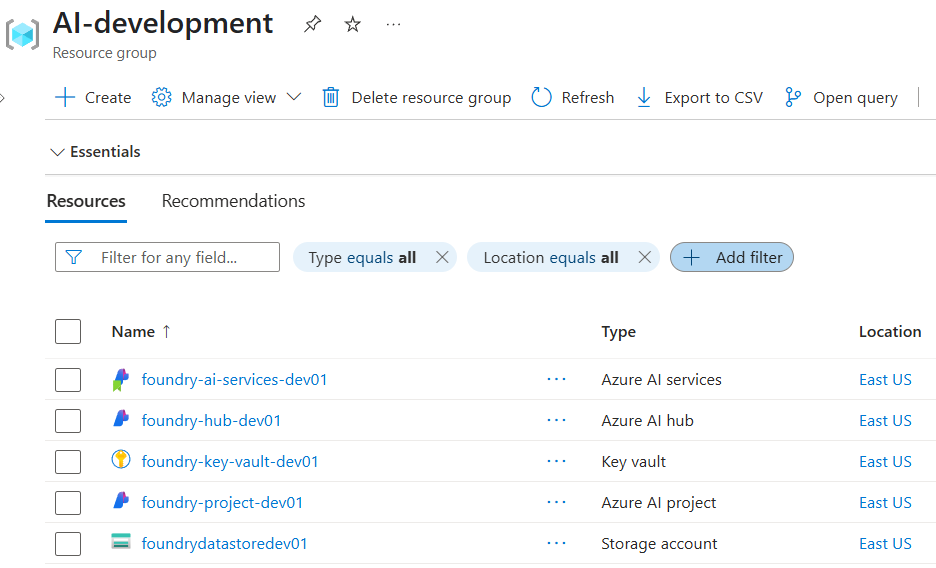Open the foundry-project-dev01 resource link
This screenshot has width=936, height=568.
point(222,503)
